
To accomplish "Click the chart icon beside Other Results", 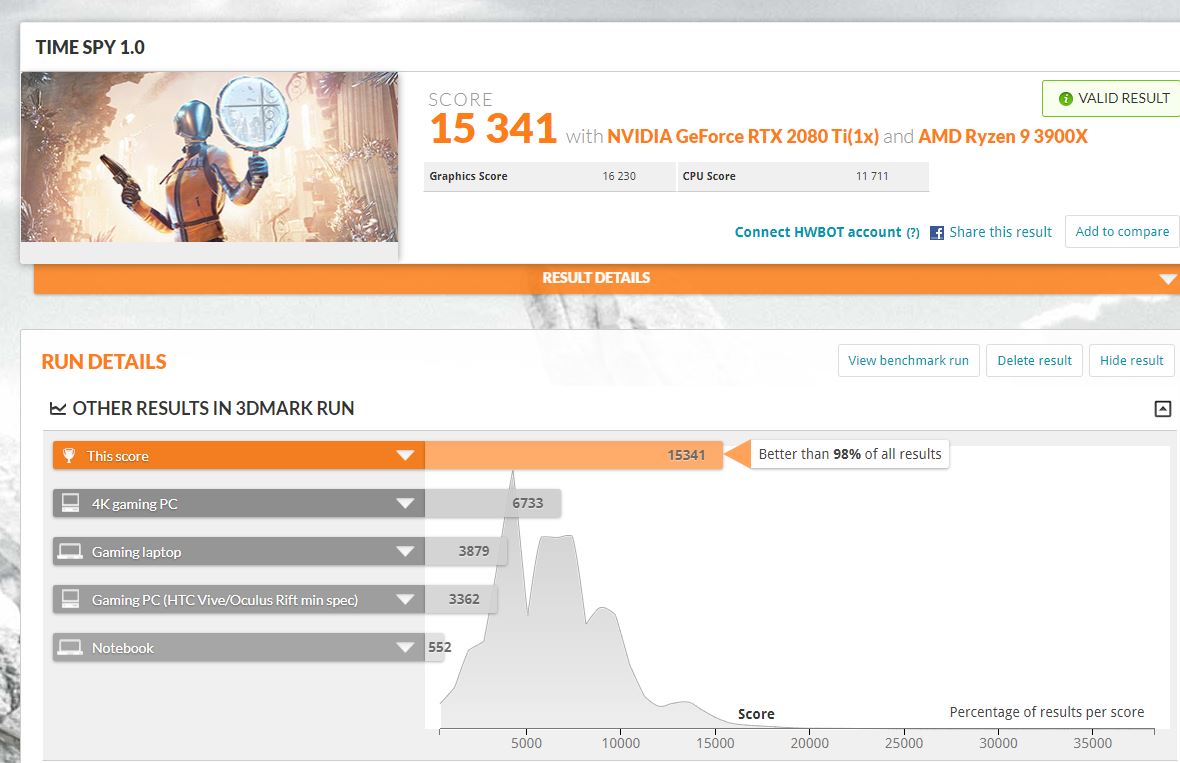I will [x=58, y=409].
